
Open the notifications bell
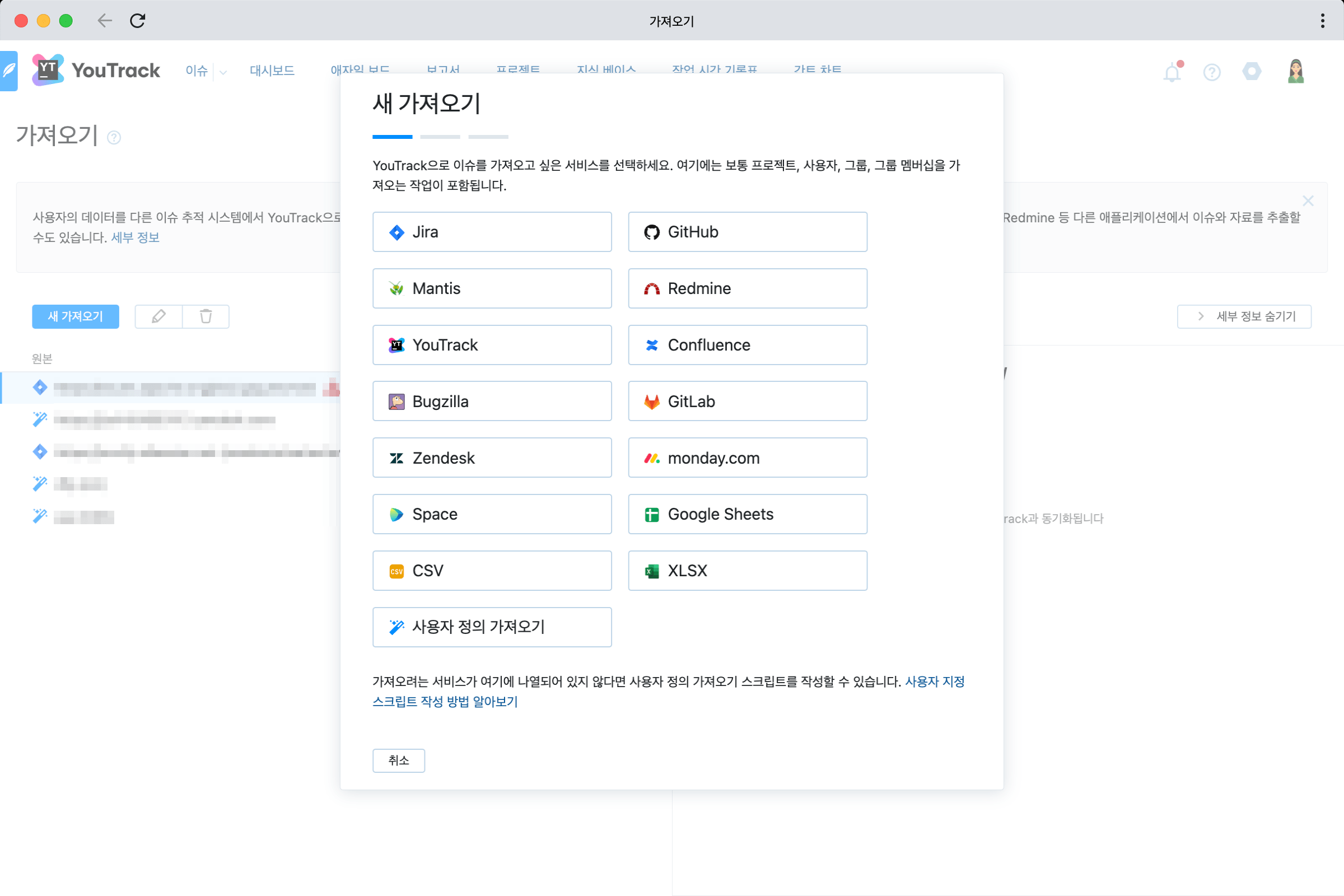1172,72
